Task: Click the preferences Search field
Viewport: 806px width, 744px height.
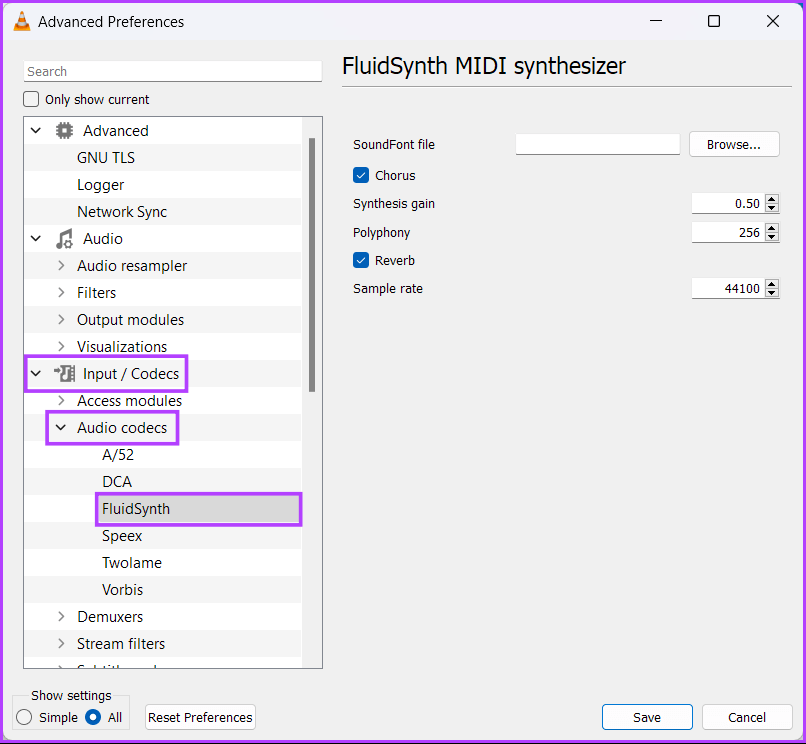Action: click(x=173, y=71)
